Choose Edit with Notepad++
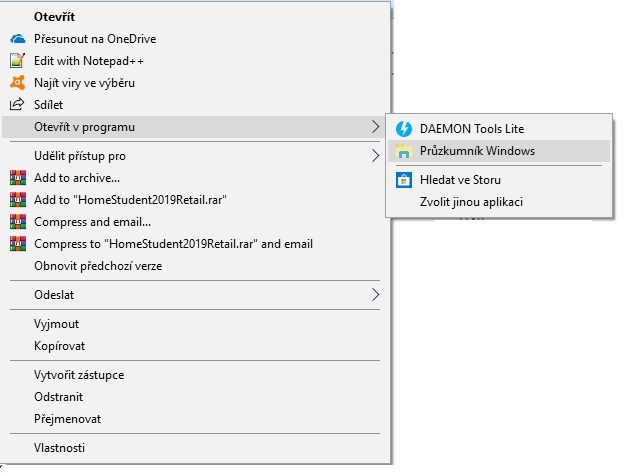 (x=195, y=61)
